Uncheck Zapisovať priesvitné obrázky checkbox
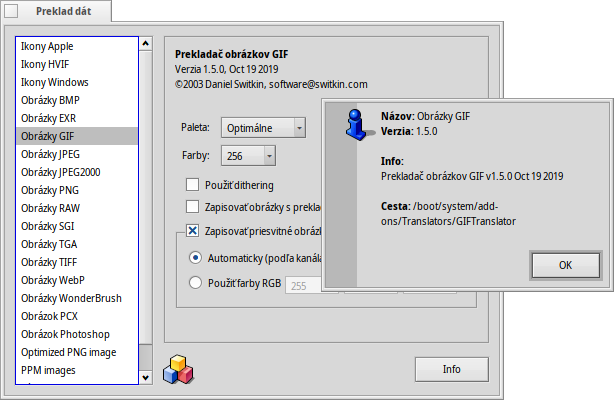The image size is (614, 400). (x=193, y=231)
